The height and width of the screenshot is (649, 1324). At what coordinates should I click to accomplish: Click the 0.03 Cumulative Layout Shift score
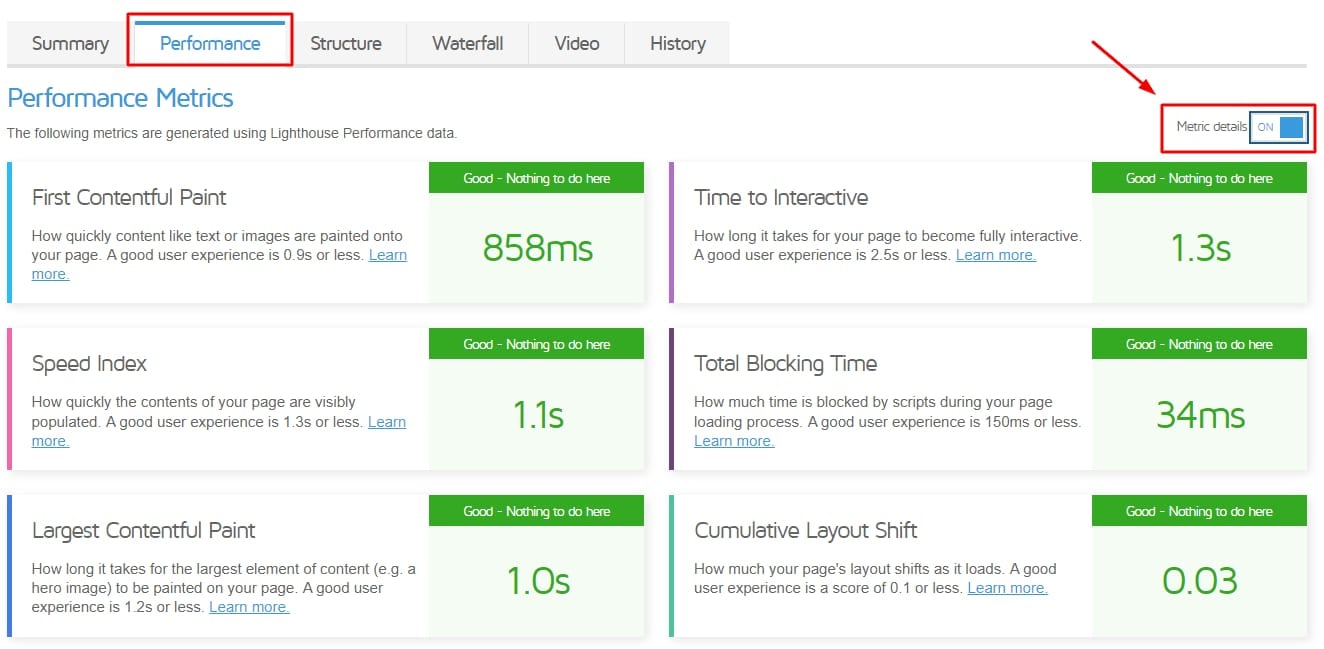1200,581
